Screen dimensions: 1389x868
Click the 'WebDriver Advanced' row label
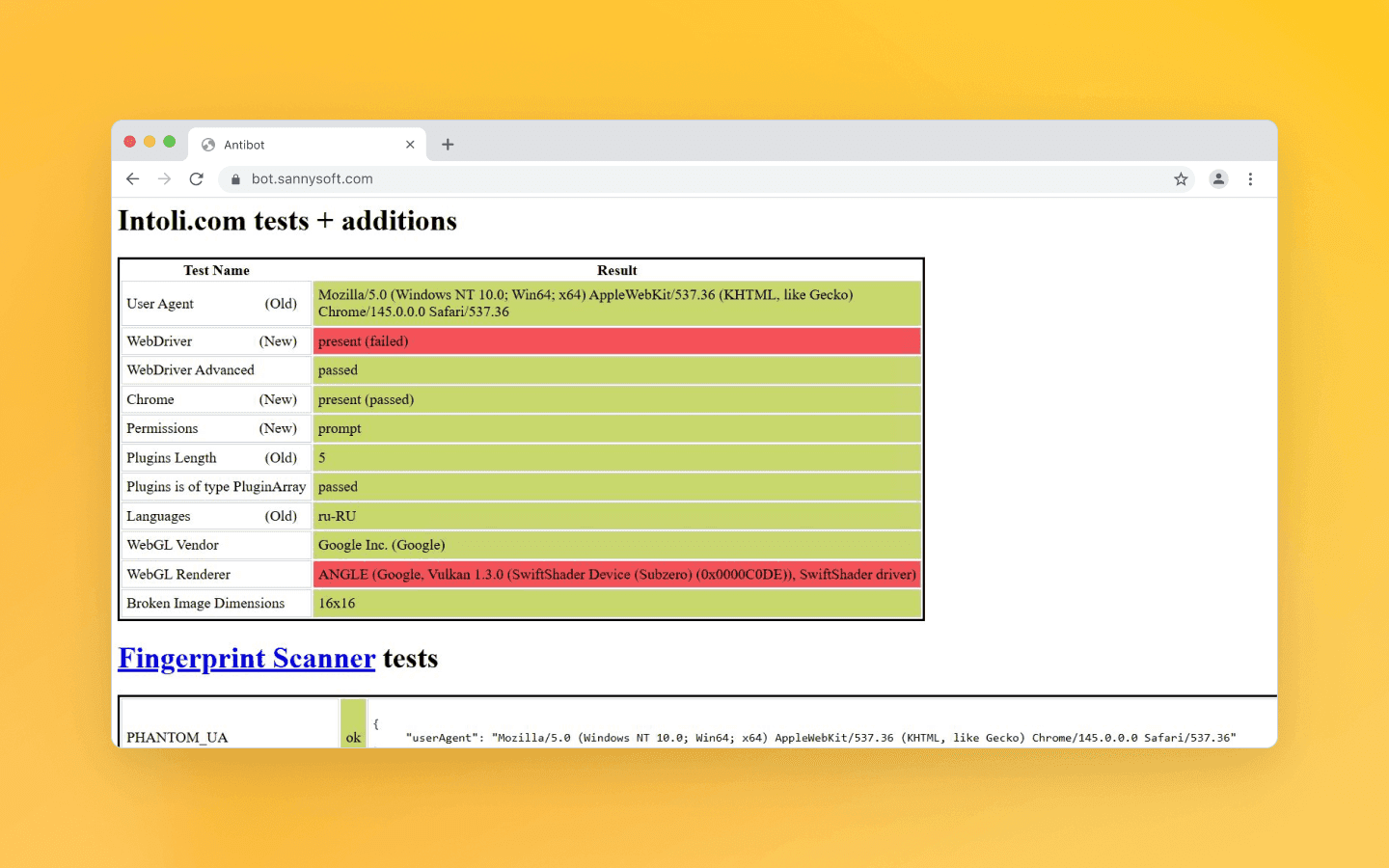[216, 370]
